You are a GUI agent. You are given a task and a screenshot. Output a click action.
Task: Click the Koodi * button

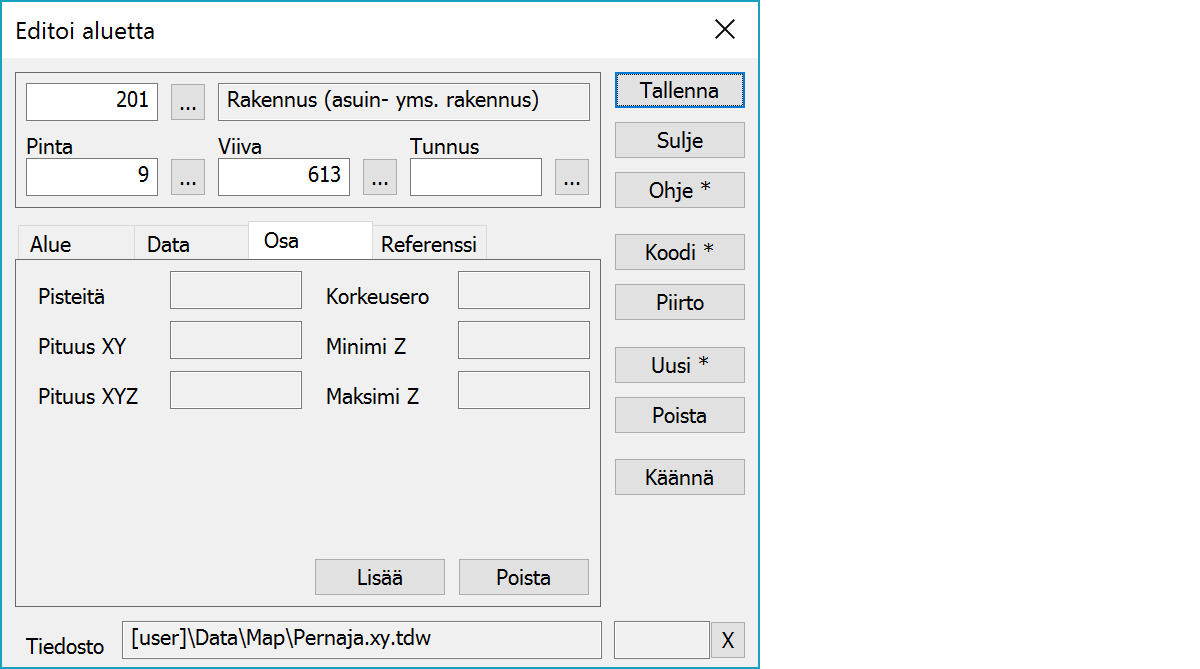point(679,253)
